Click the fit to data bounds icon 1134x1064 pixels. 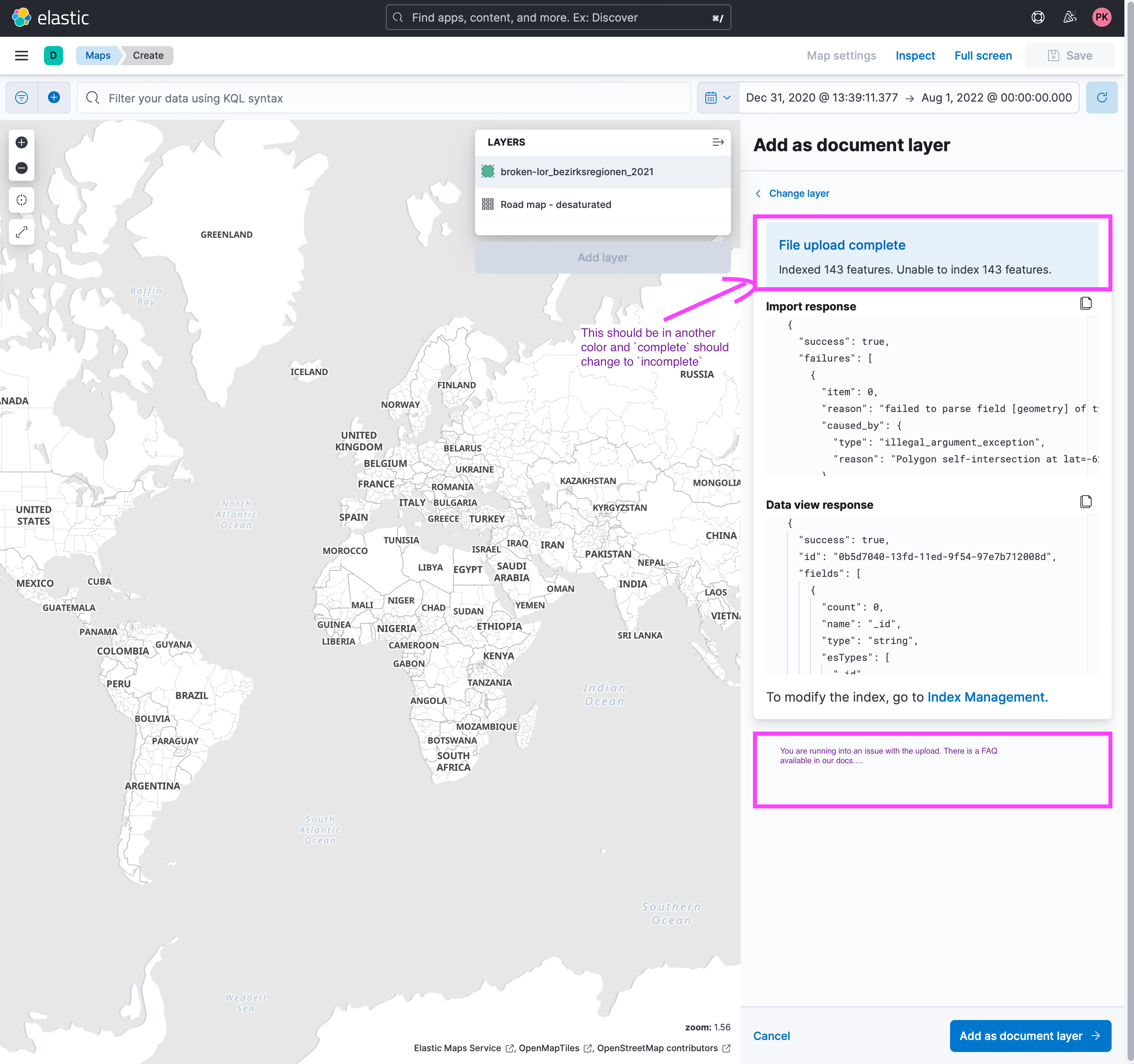22,200
